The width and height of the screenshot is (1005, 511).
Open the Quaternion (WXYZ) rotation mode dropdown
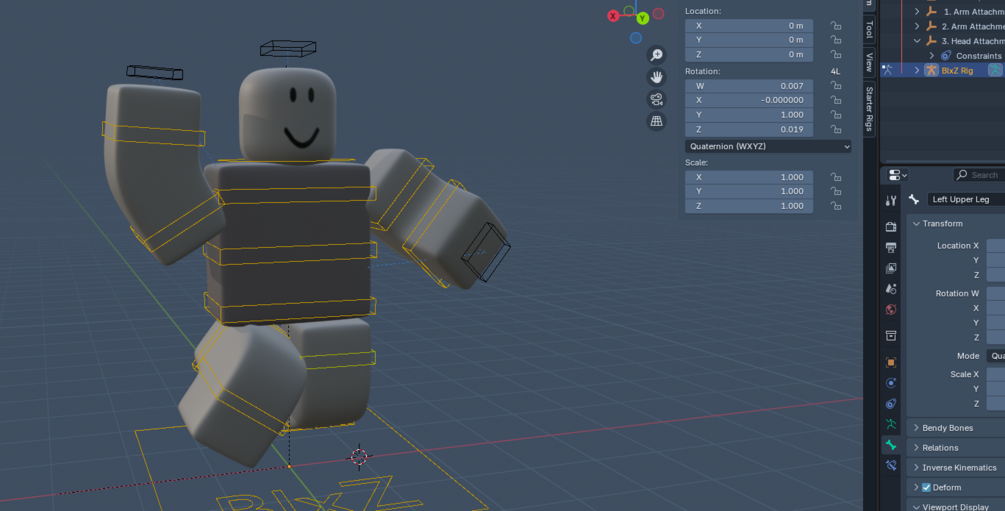click(768, 146)
